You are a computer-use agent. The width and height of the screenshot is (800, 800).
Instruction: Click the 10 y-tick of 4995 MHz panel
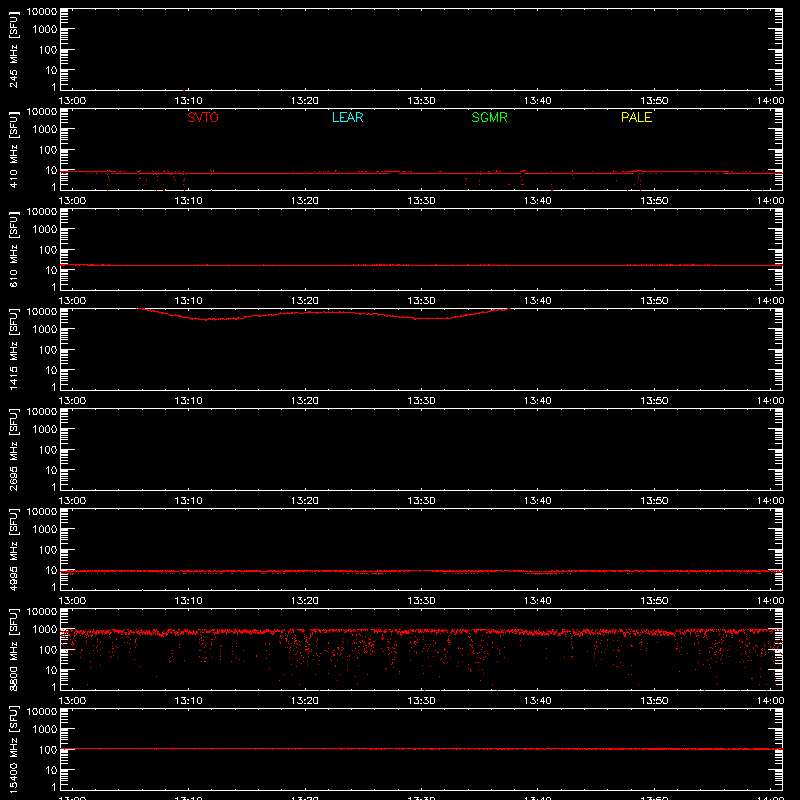point(51,570)
